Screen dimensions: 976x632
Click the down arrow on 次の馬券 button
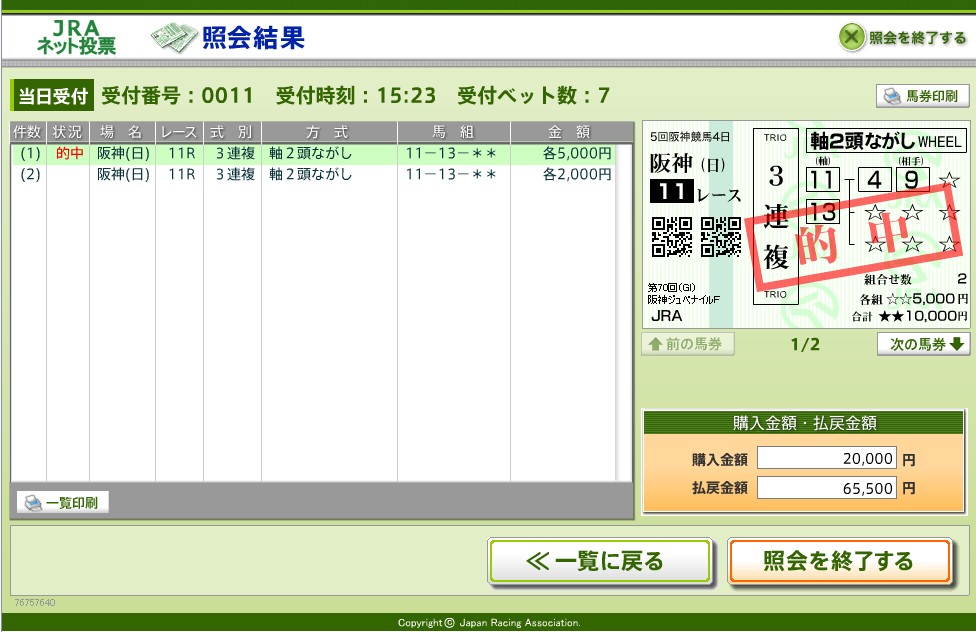957,344
